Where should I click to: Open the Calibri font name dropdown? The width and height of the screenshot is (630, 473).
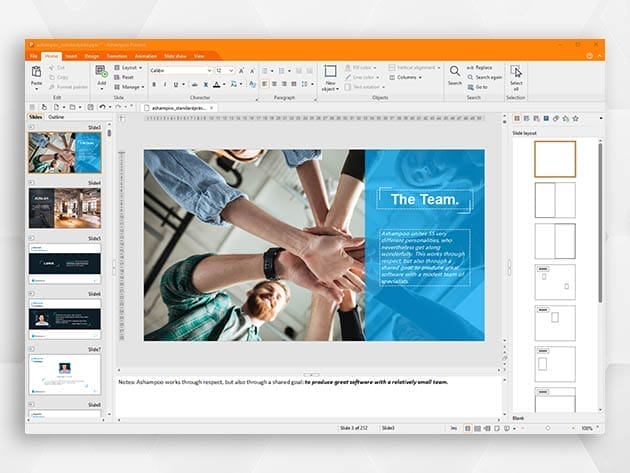tap(208, 70)
